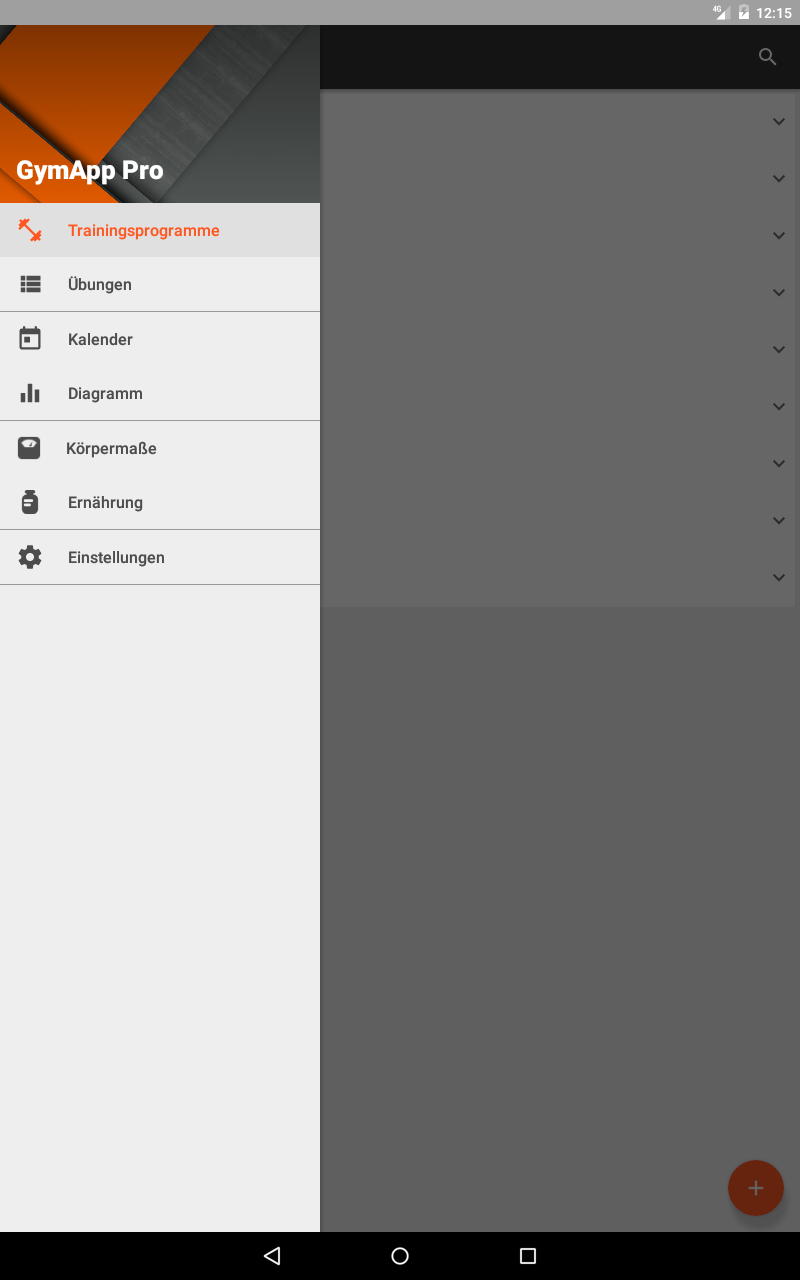Click the dumbbell icon beside Trainingsprogramme

[30, 230]
